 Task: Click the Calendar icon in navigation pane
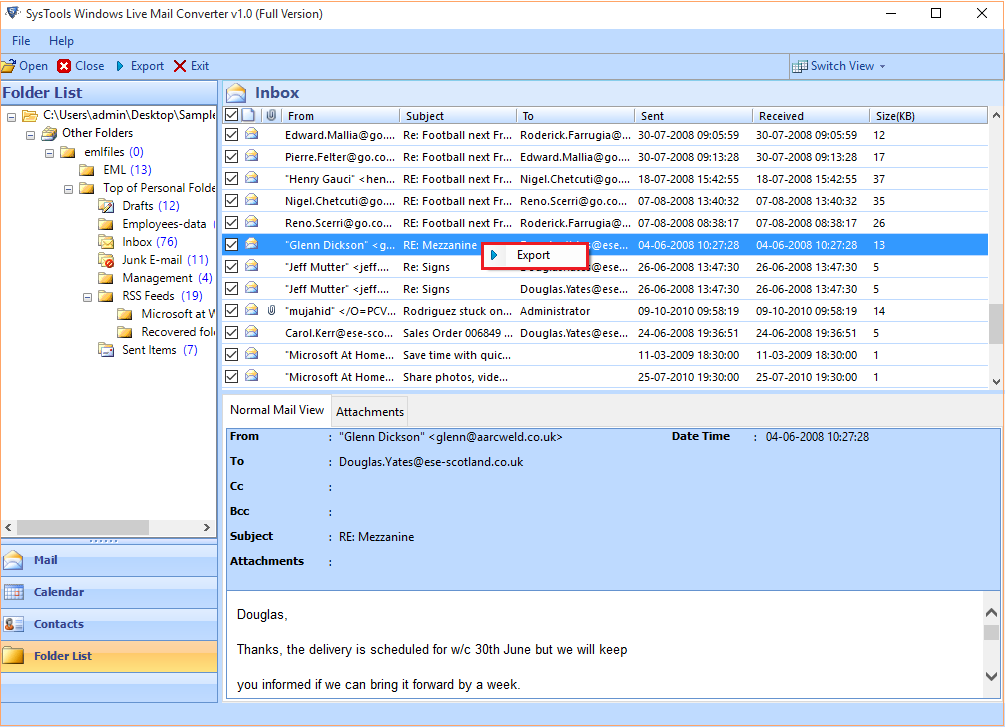click(x=13, y=592)
